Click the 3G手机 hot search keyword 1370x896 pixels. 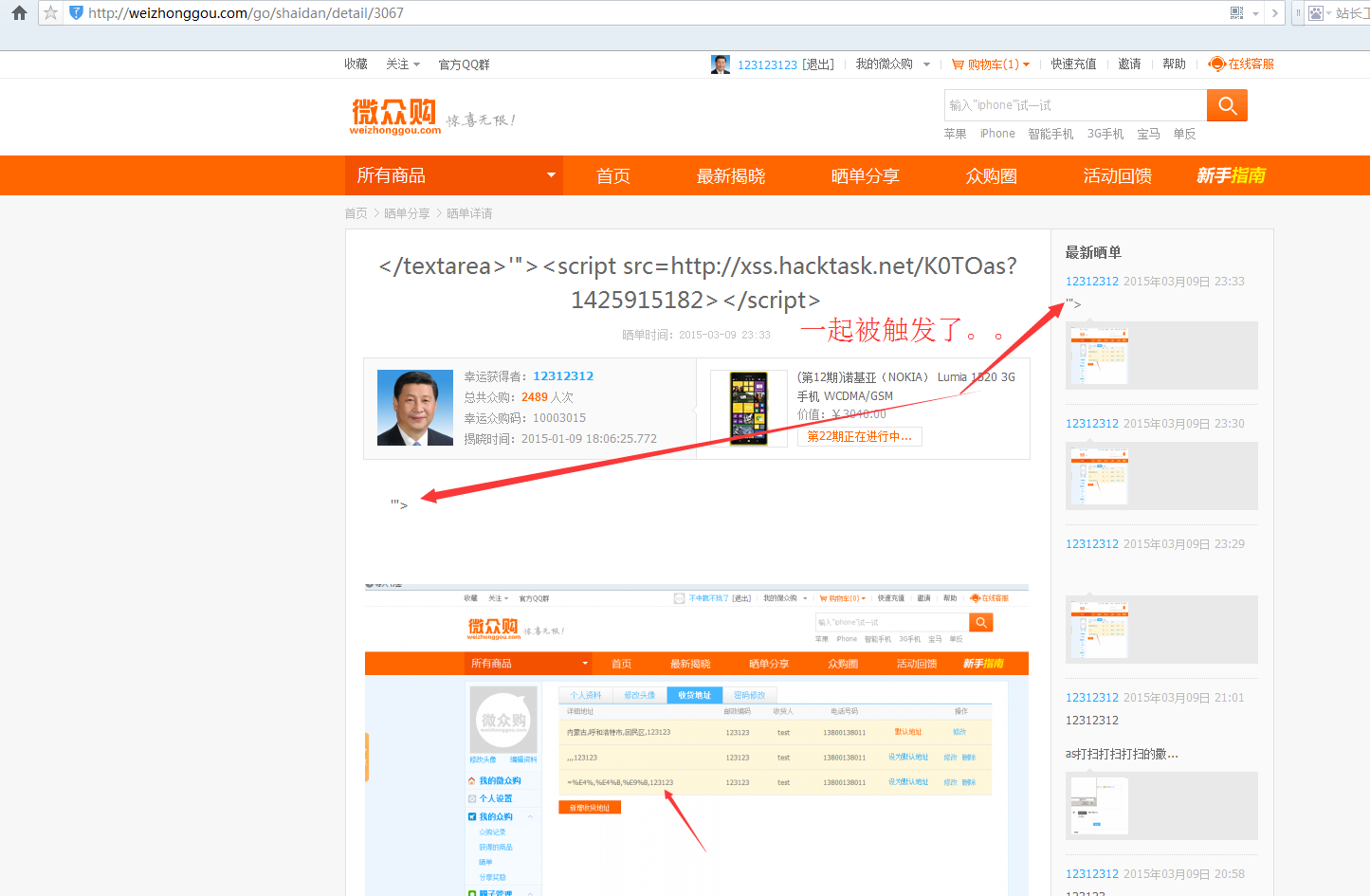pos(1105,134)
